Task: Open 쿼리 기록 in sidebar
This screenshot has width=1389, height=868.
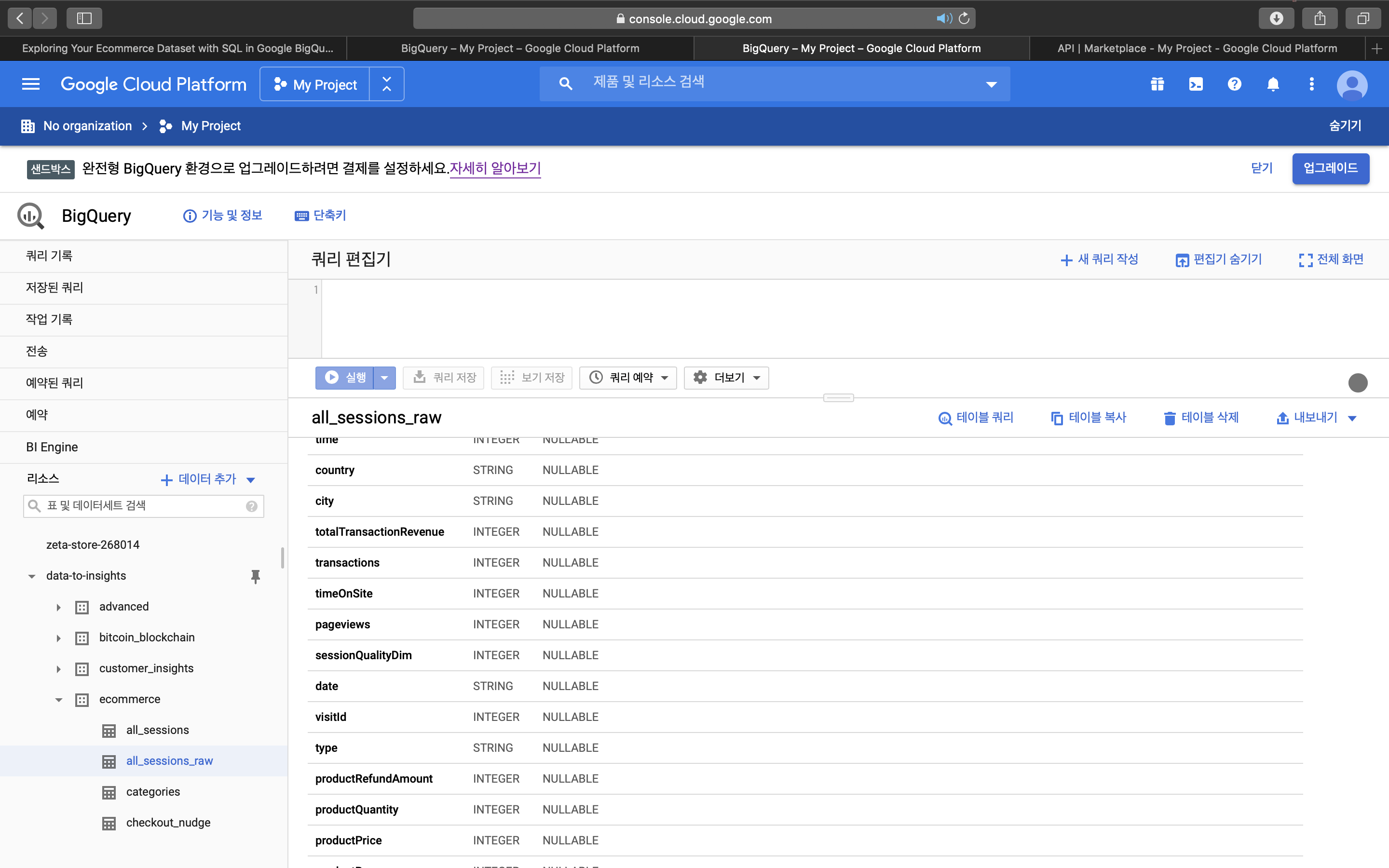Action: (x=144, y=256)
